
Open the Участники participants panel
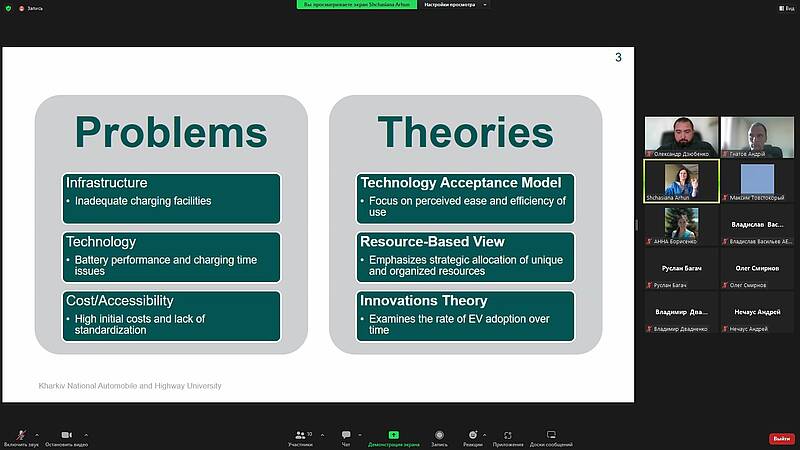pos(301,437)
